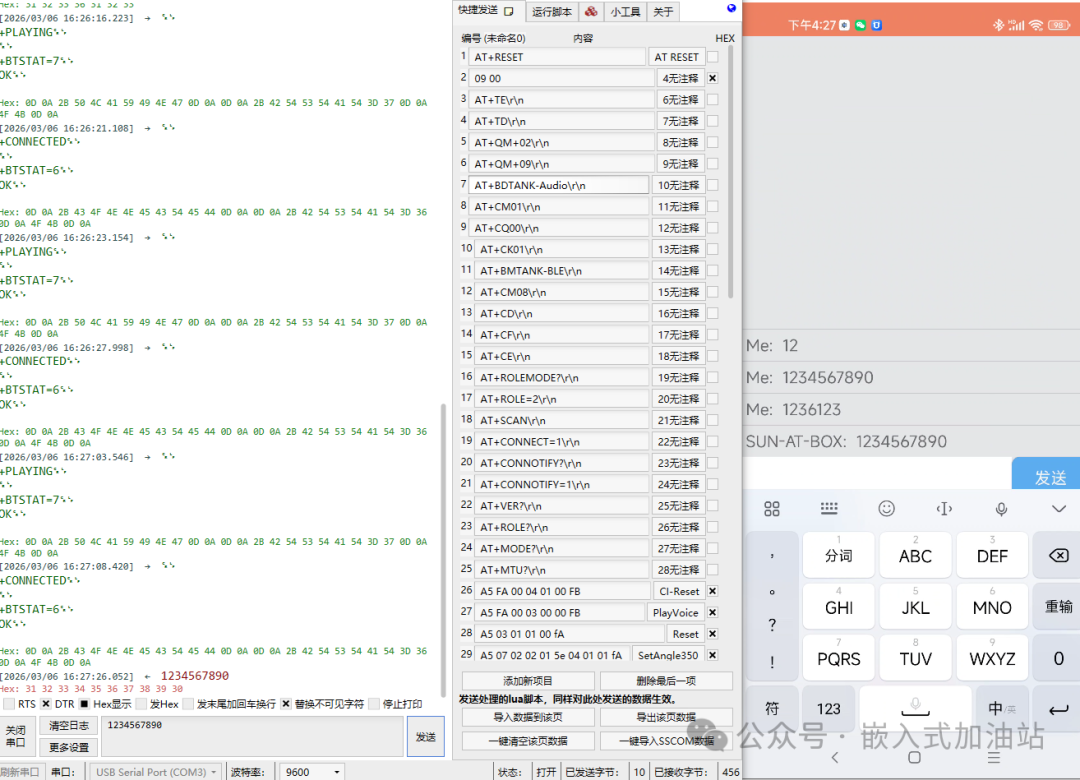The height and width of the screenshot is (780, 1080).
Task: Tap the keyboard layout icon in toolbar
Action: click(829, 509)
